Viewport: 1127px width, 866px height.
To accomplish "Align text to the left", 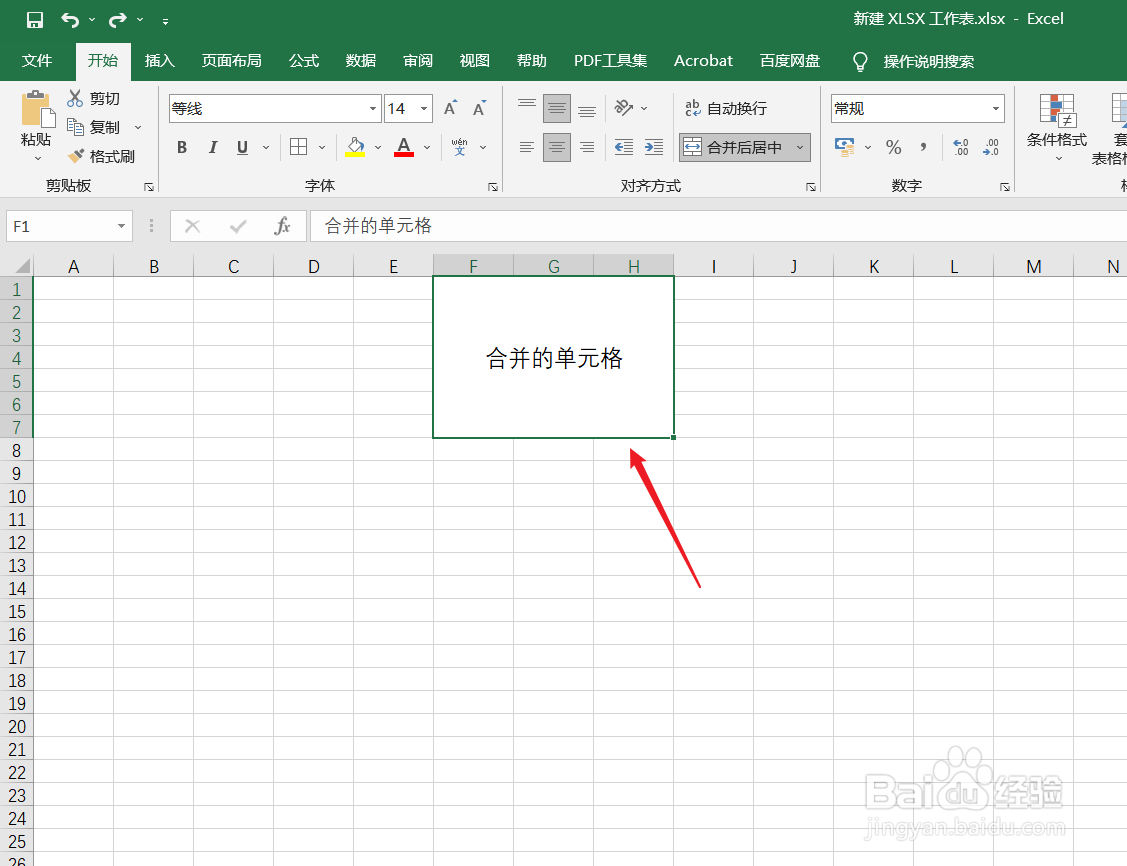I will point(527,147).
